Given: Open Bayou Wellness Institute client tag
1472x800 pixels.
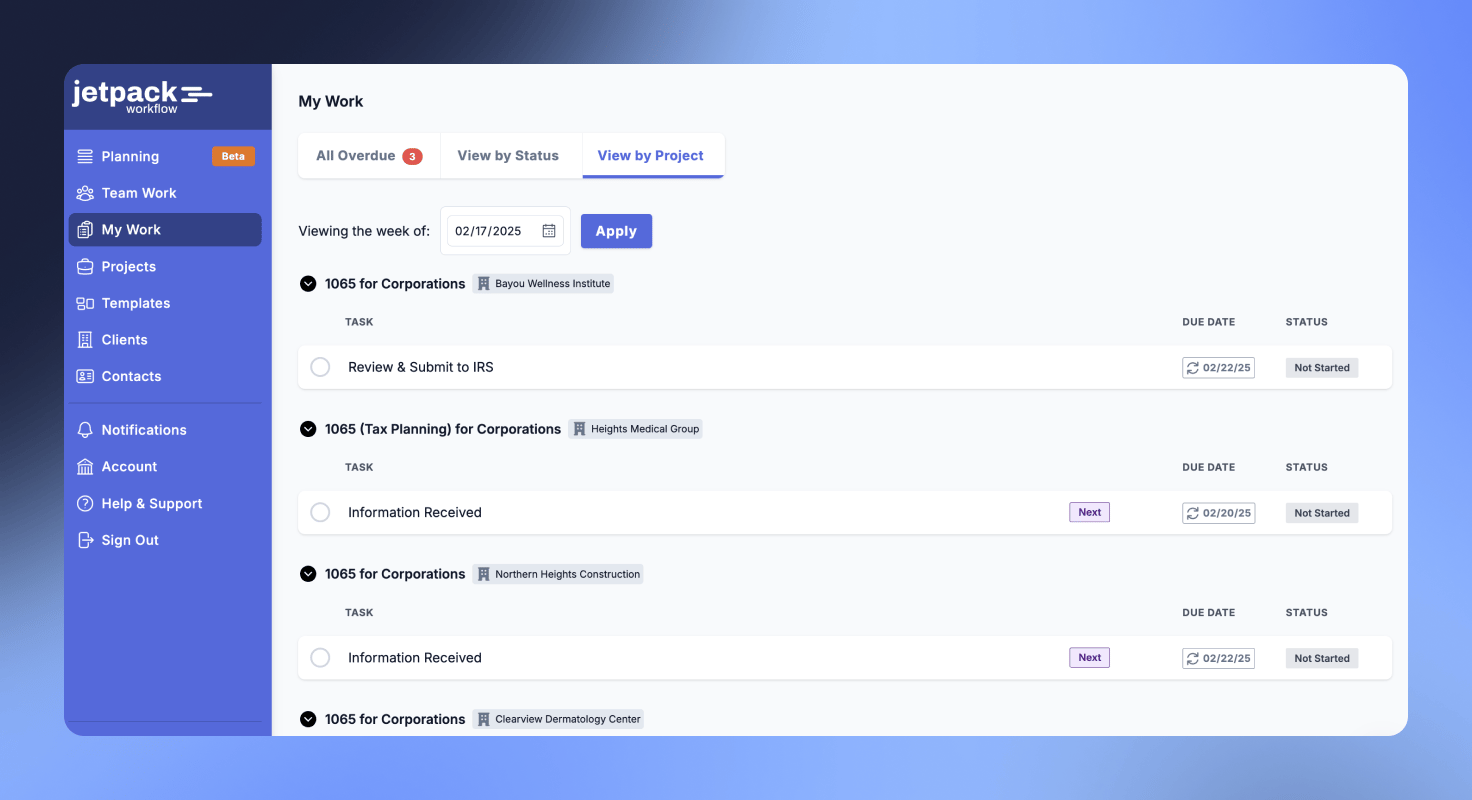Looking at the screenshot, I should pyautogui.click(x=543, y=284).
